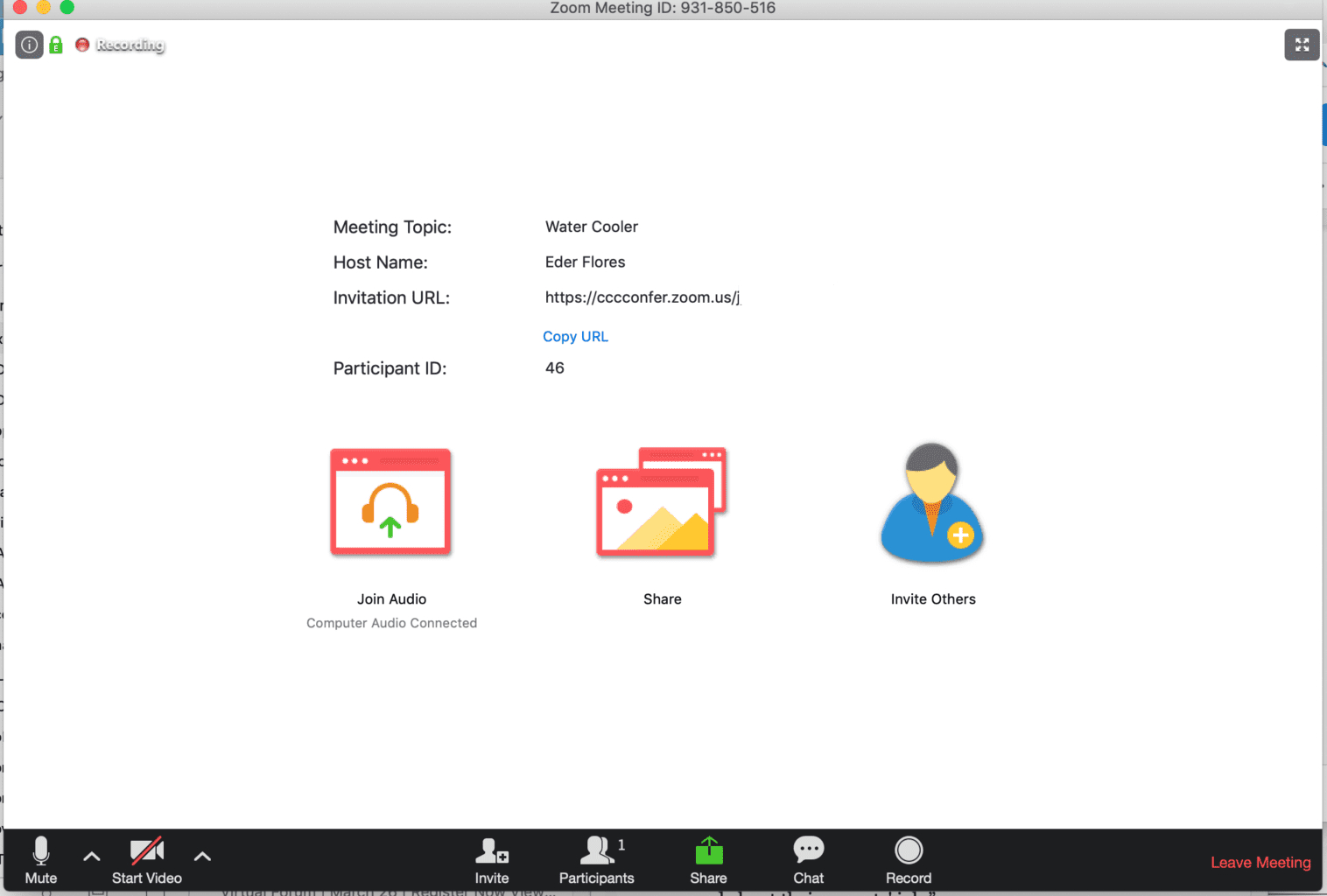Click Copy URL to copy invitation link
The image size is (1327, 896).
pyautogui.click(x=575, y=336)
